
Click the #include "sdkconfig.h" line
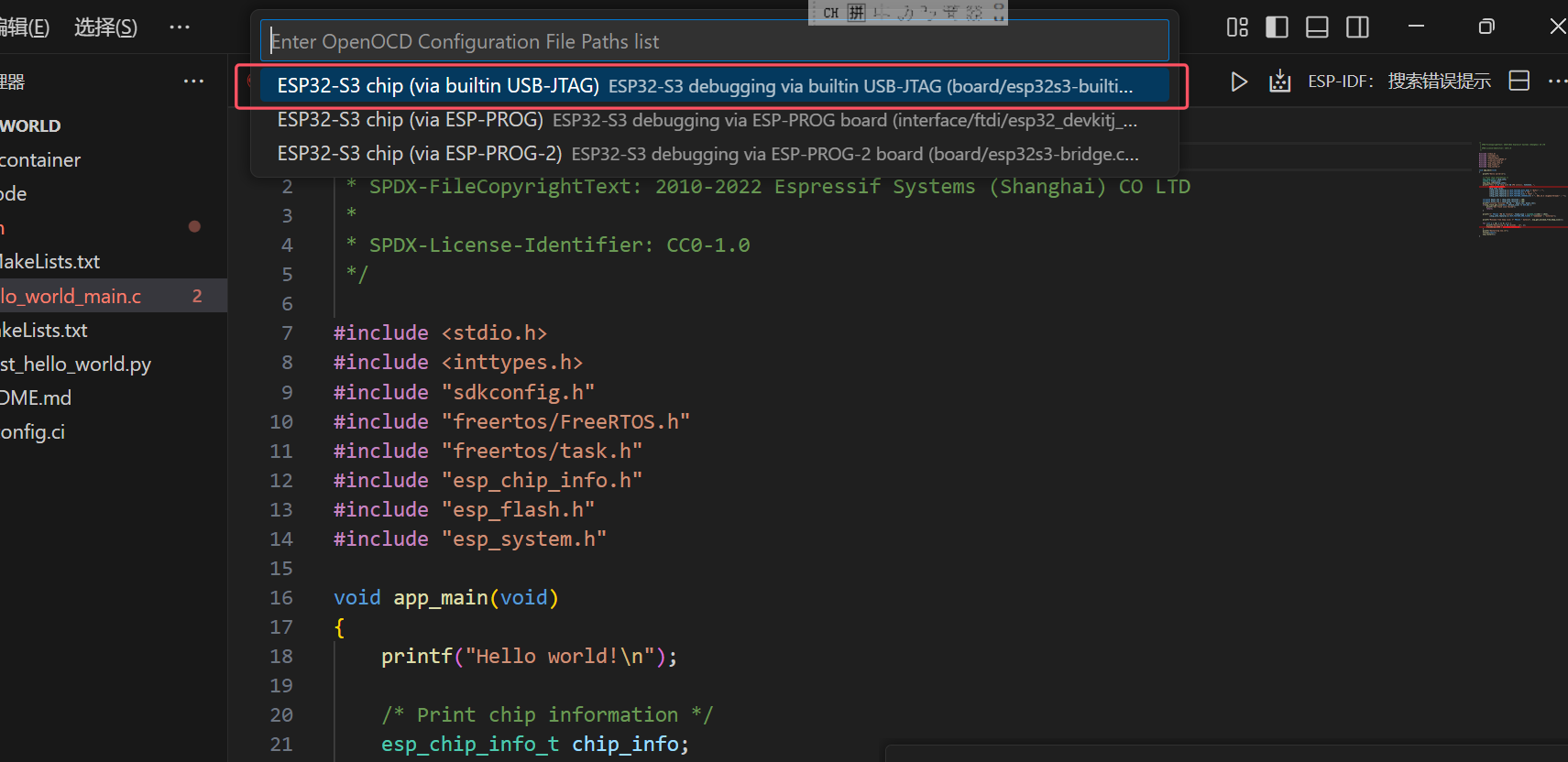(x=465, y=393)
